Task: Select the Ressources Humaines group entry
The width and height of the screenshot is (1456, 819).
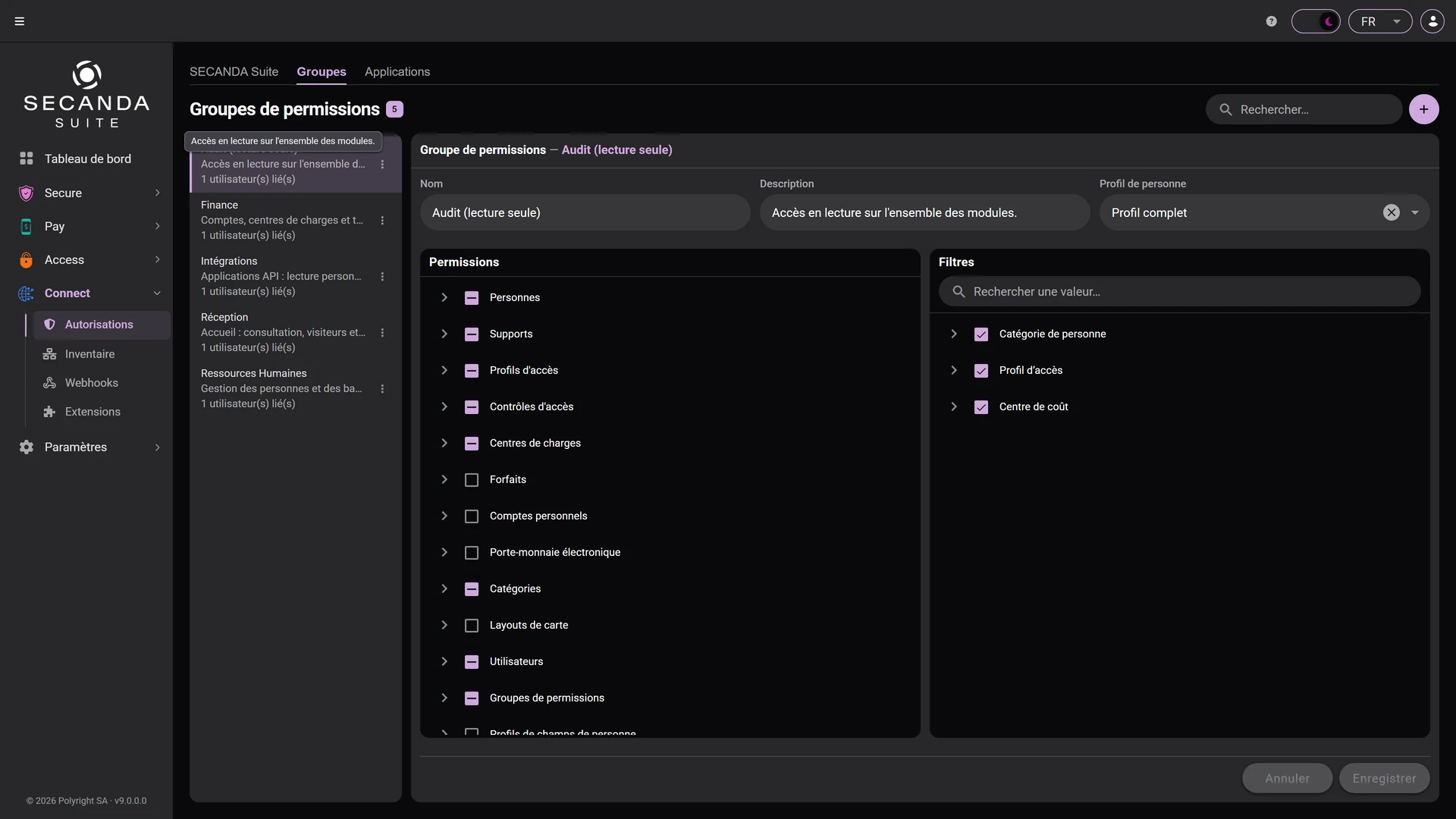Action: [x=296, y=388]
